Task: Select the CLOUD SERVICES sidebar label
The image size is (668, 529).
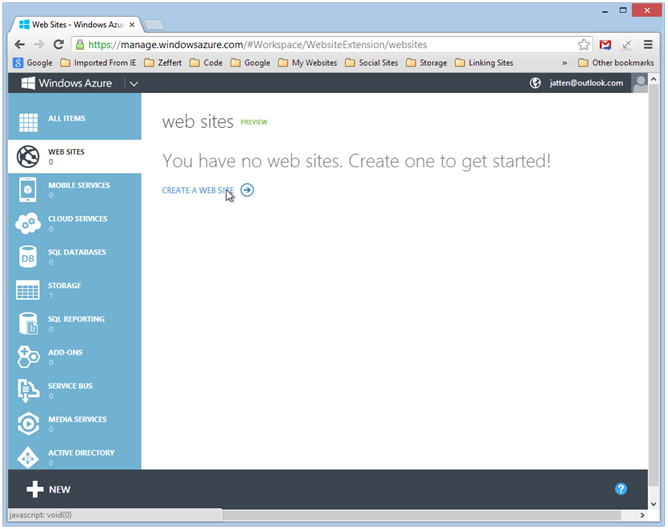Action: (x=78, y=218)
